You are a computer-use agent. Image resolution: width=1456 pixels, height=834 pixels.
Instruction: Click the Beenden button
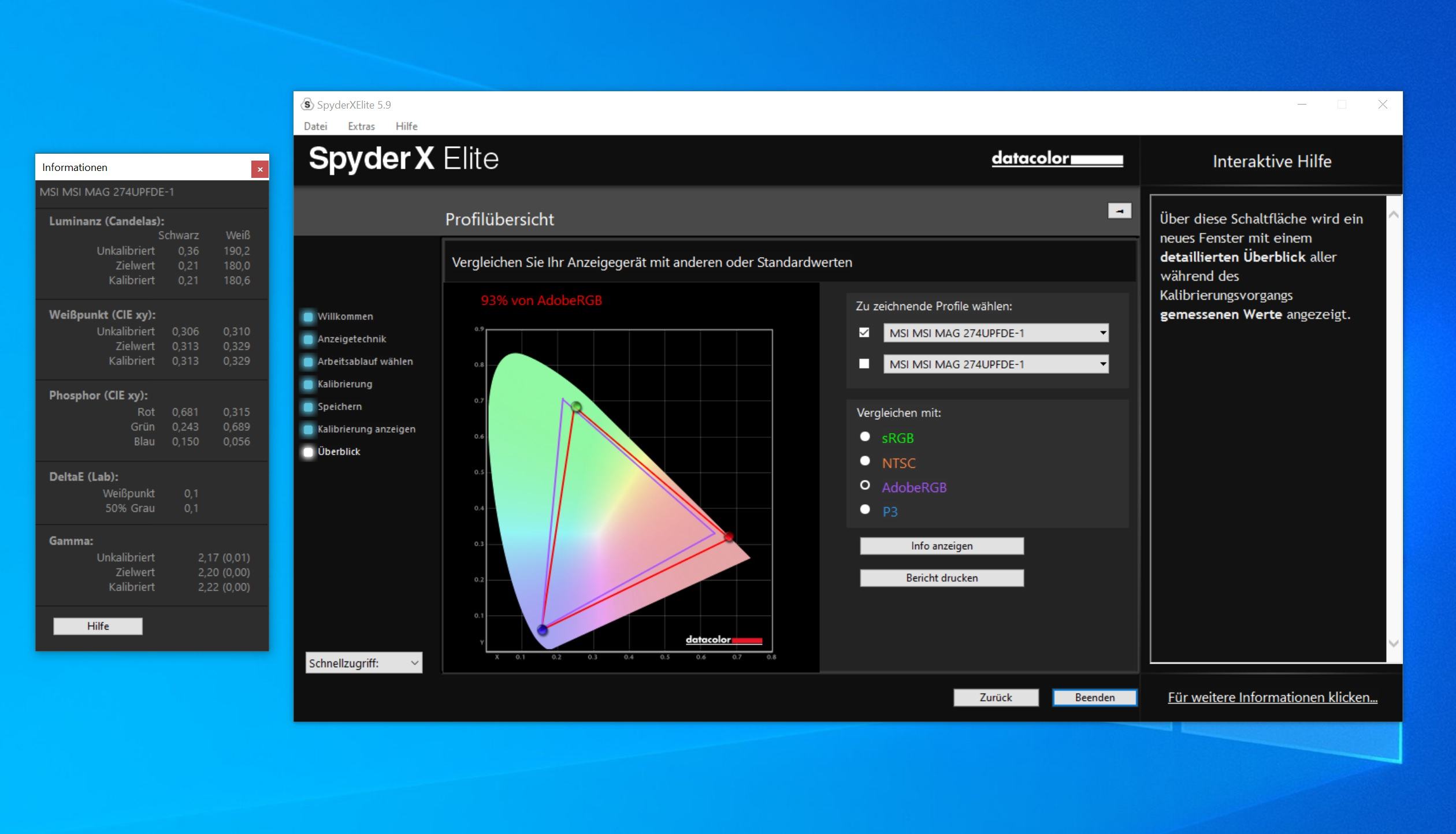(x=1094, y=697)
